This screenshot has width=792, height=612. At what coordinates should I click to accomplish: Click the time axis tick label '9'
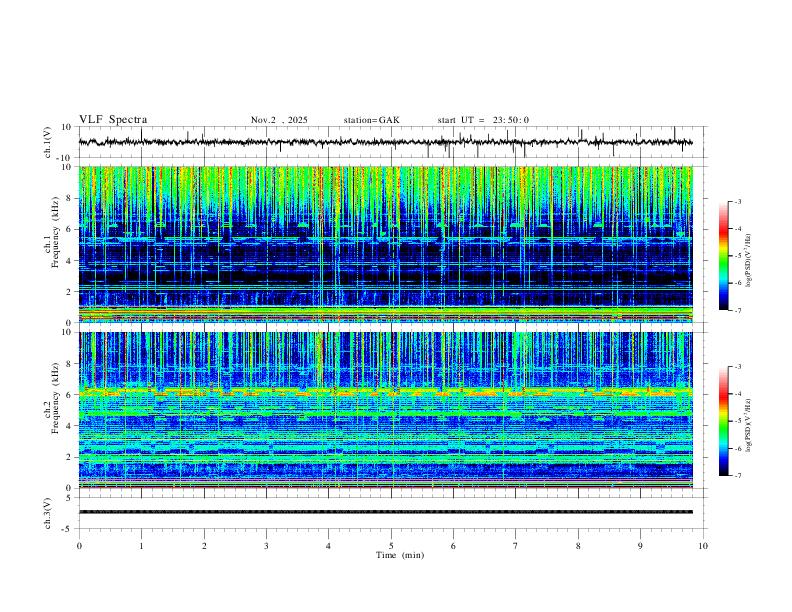tap(640, 546)
